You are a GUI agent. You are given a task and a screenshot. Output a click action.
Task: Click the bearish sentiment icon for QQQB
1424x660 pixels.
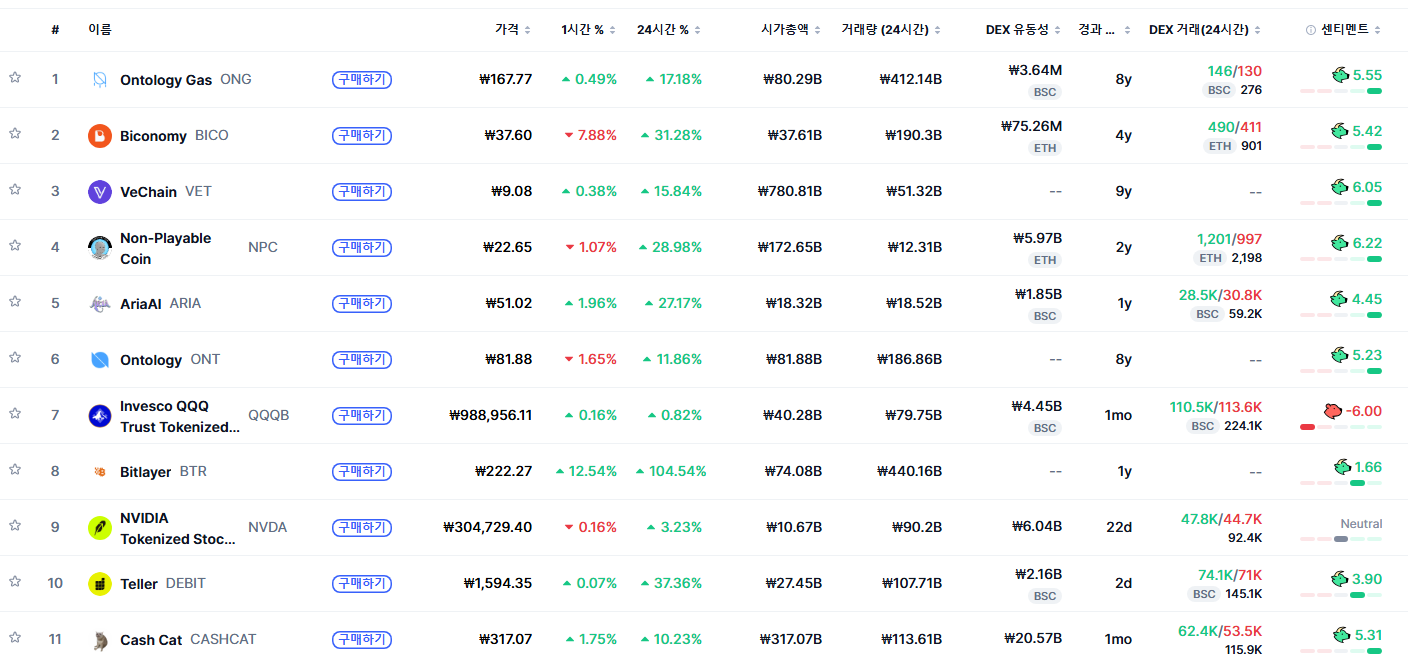pos(1332,411)
